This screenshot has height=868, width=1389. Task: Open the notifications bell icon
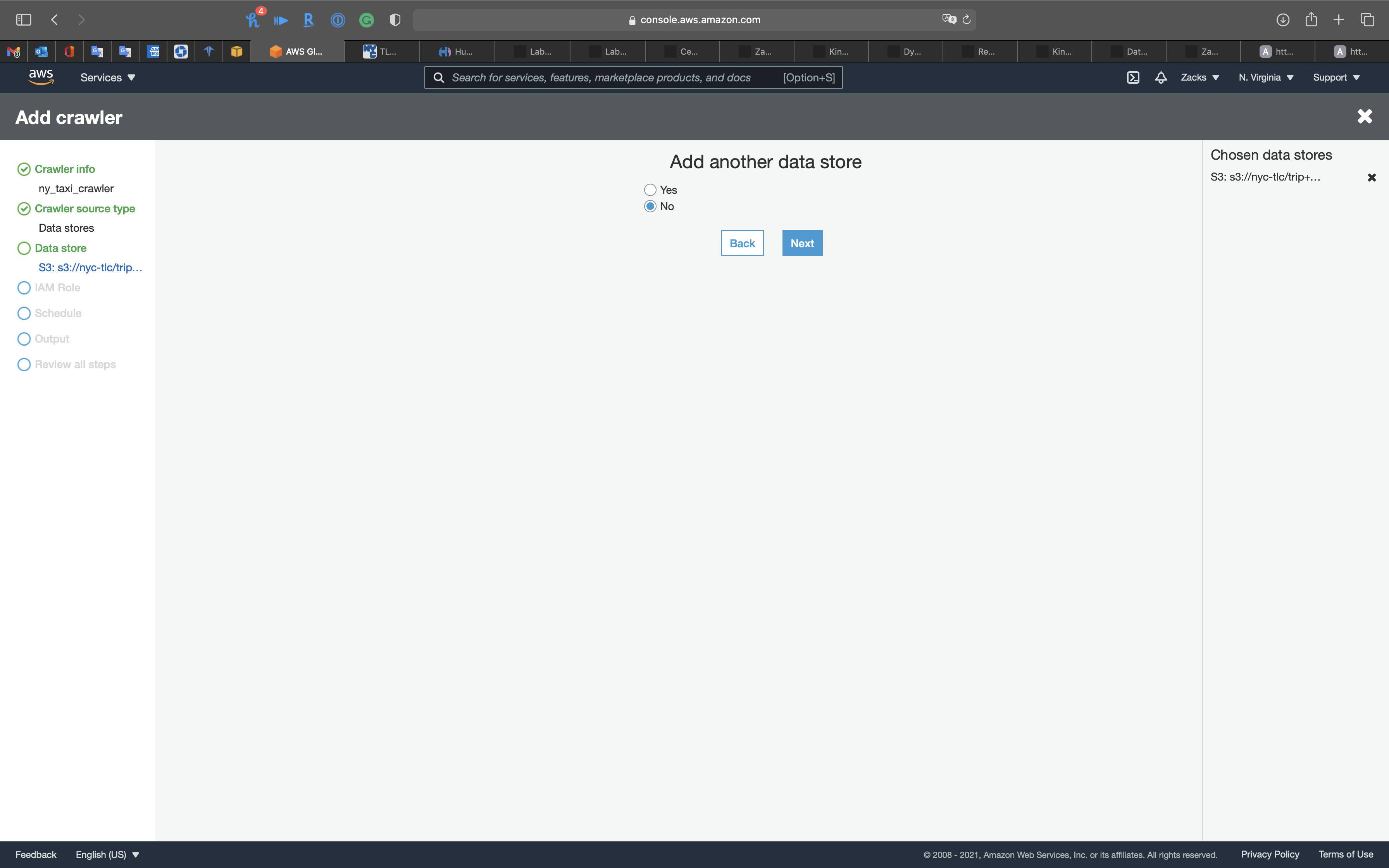[1161, 77]
